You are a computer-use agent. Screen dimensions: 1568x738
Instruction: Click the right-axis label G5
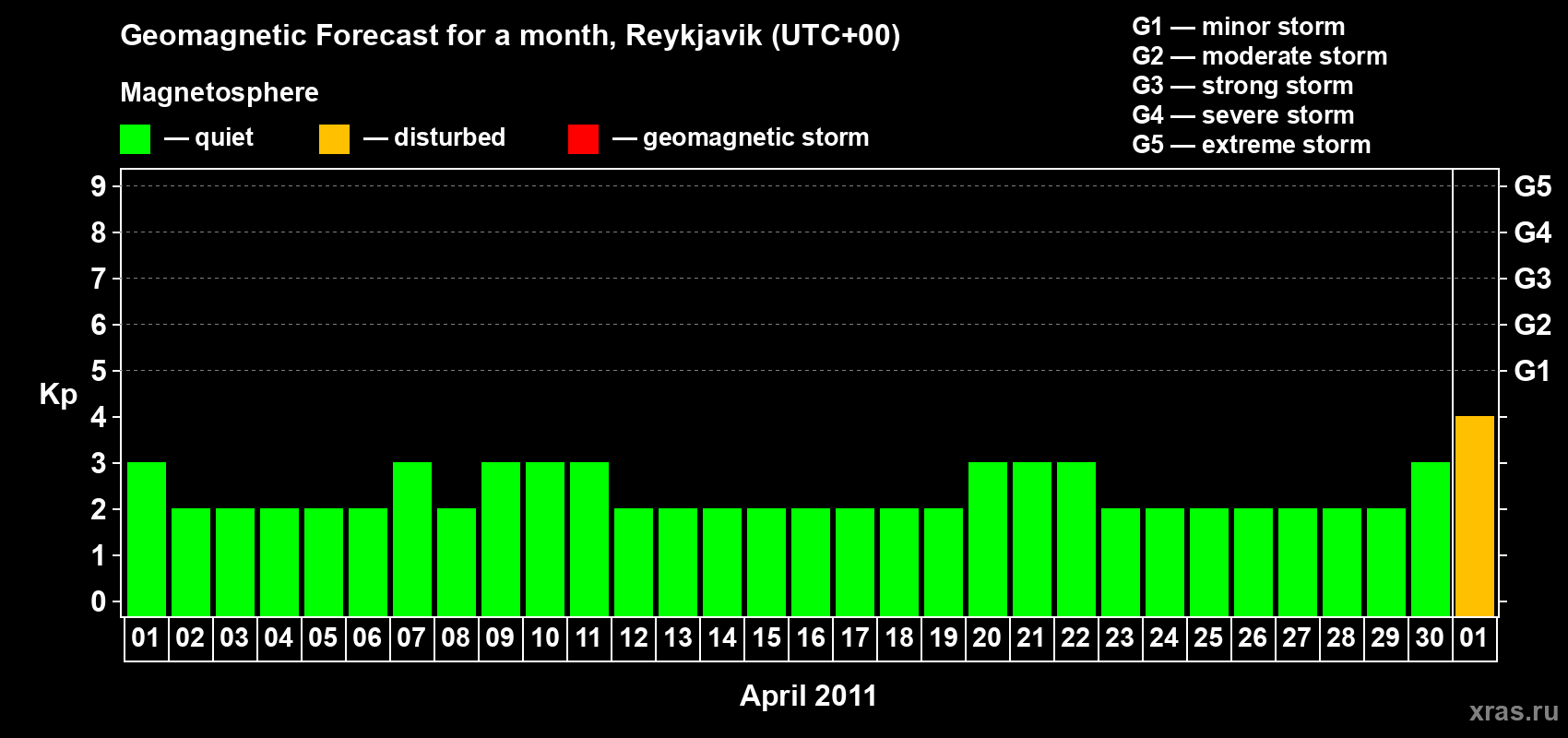1533,186
